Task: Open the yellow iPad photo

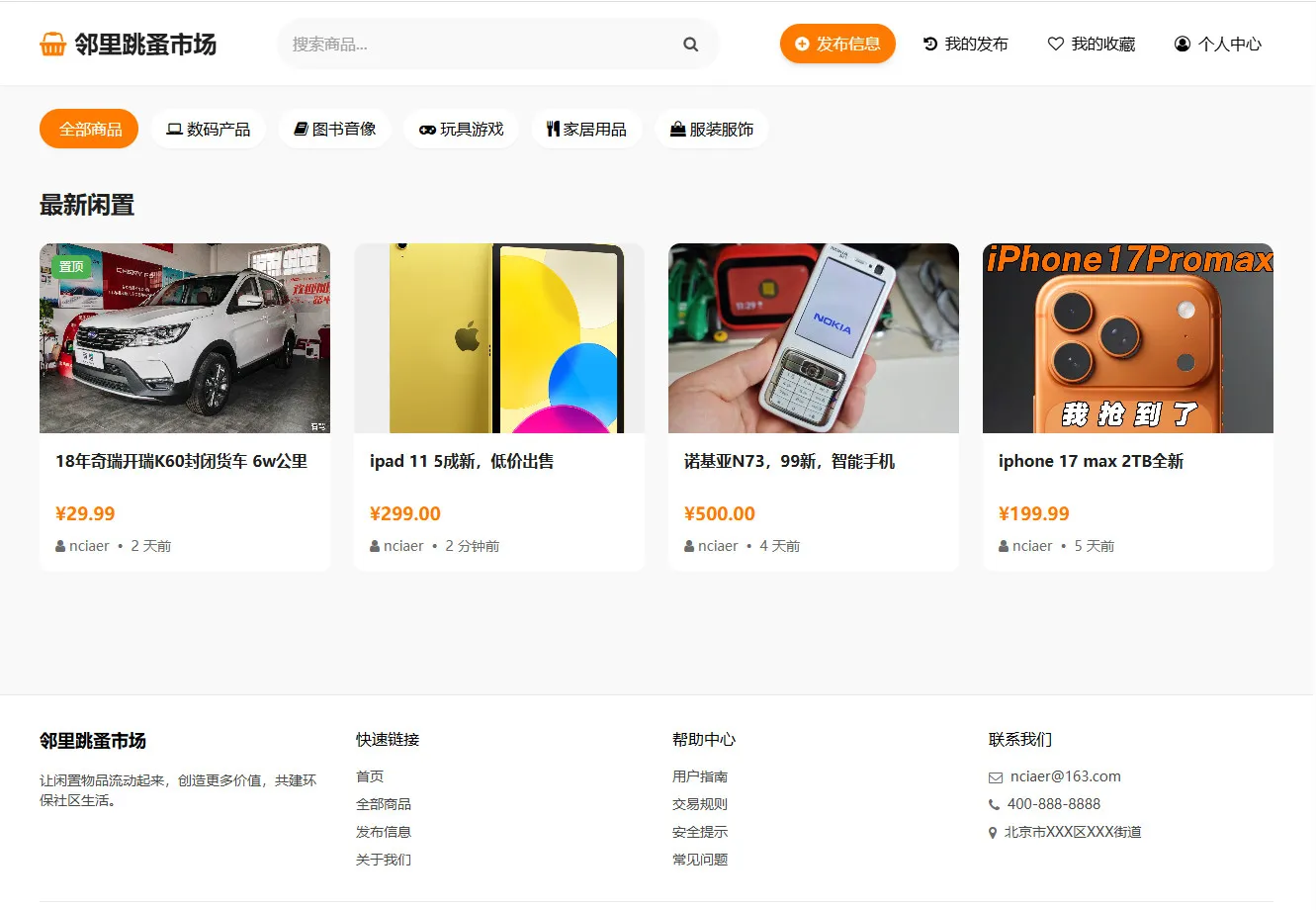Action: [x=499, y=338]
